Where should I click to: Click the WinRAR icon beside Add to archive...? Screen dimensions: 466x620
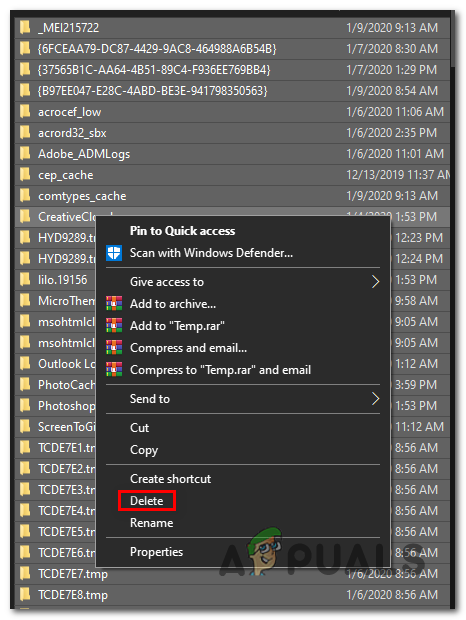tap(114, 303)
